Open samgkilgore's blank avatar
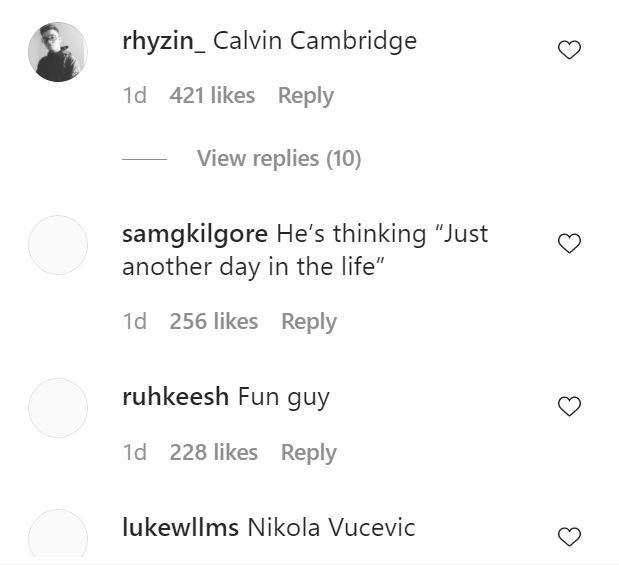Viewport: 619px width, 565px height. tap(58, 245)
